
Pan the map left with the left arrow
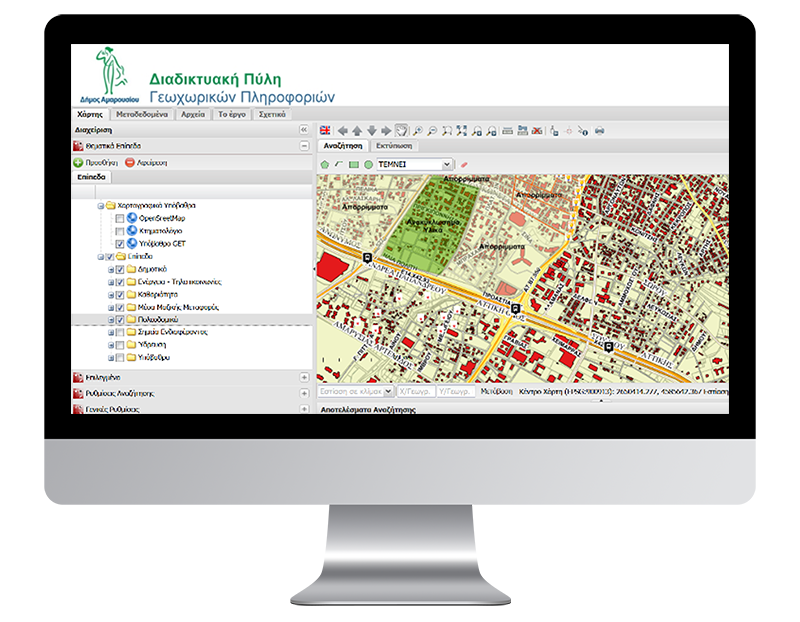[343, 131]
